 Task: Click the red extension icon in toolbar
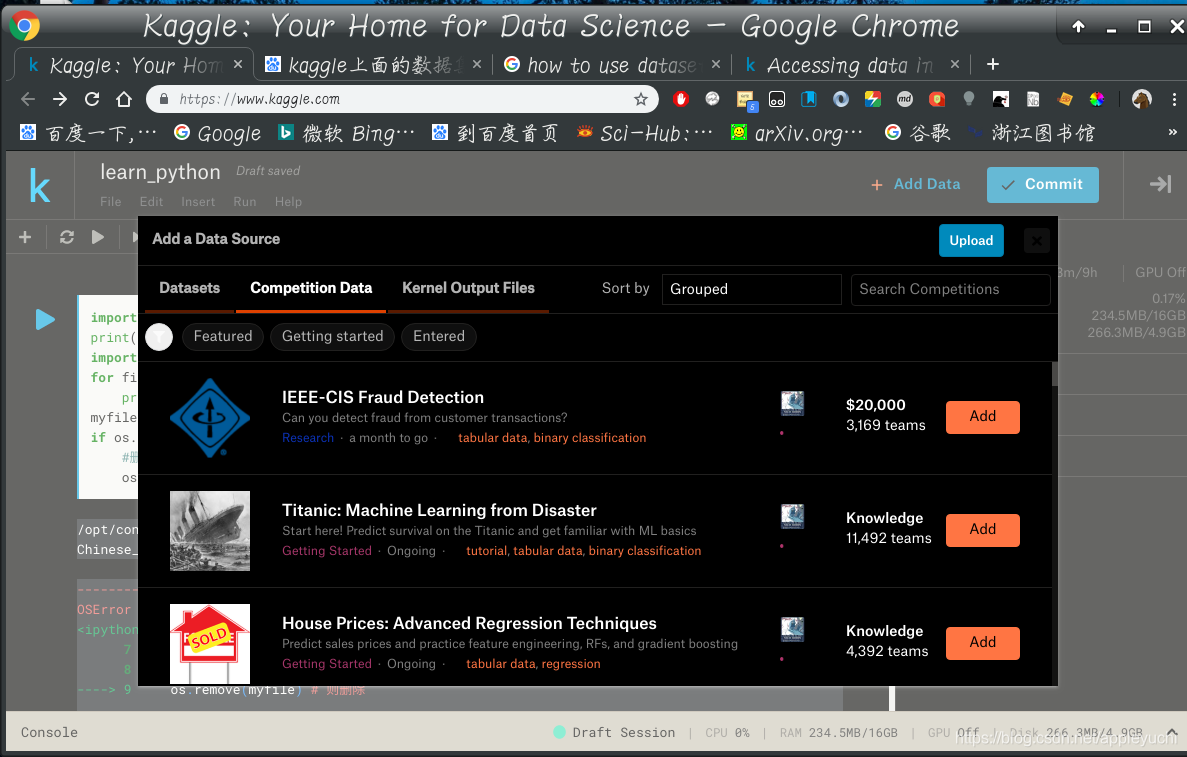(680, 99)
